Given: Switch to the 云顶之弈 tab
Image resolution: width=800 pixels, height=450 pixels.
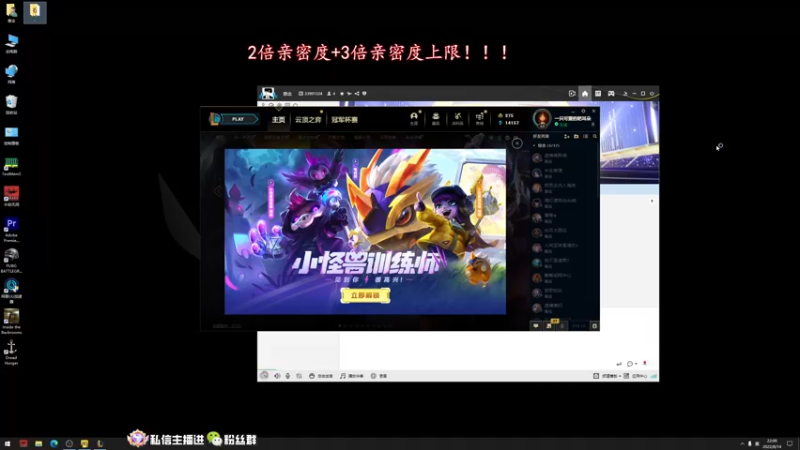Looking at the screenshot, I should point(308,119).
